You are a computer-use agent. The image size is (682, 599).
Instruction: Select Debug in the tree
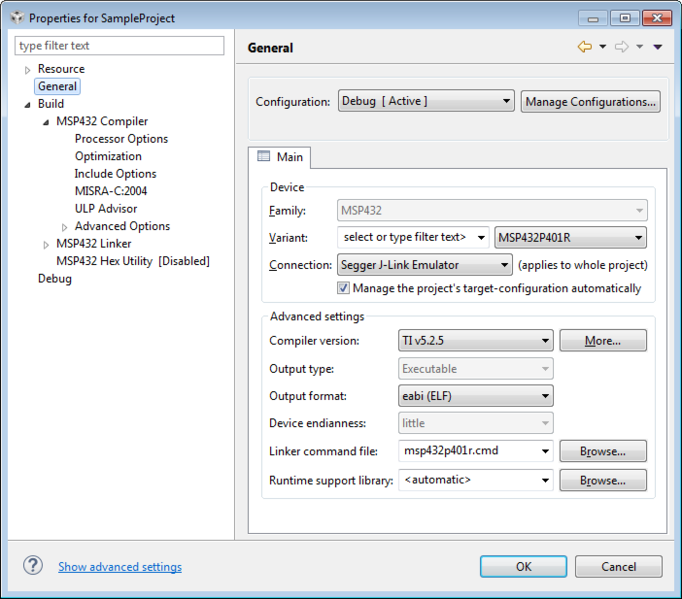(x=55, y=279)
